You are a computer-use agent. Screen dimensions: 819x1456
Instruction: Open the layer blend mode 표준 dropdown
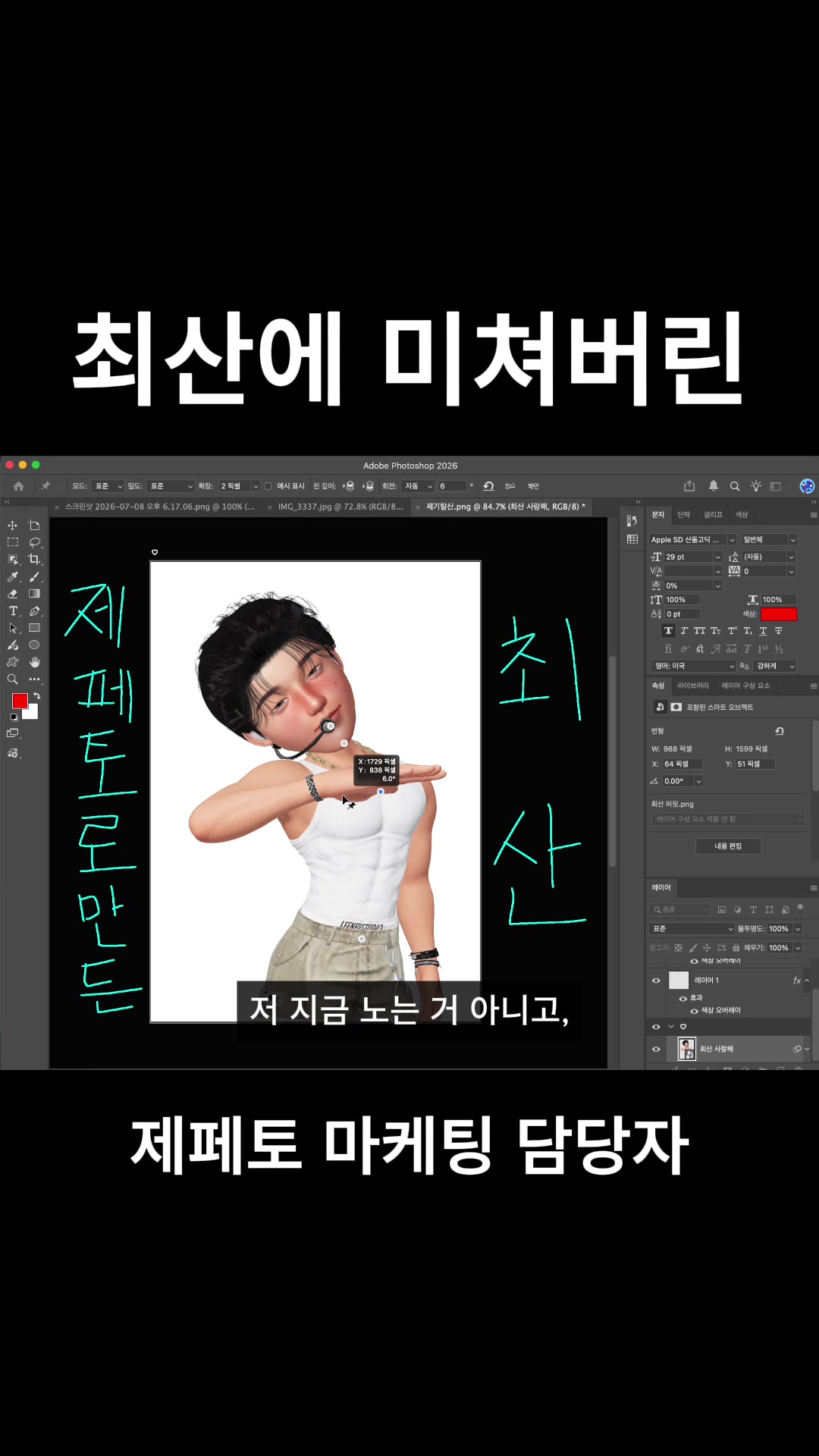click(692, 929)
